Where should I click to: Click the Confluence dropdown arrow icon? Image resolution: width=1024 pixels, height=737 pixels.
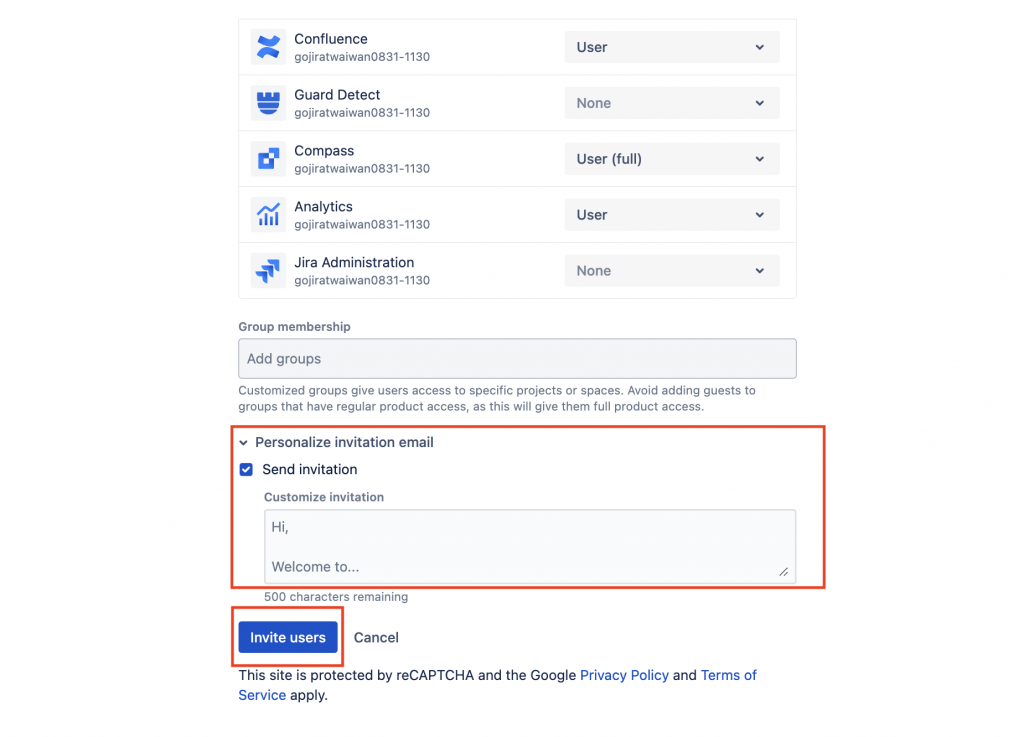pos(759,47)
